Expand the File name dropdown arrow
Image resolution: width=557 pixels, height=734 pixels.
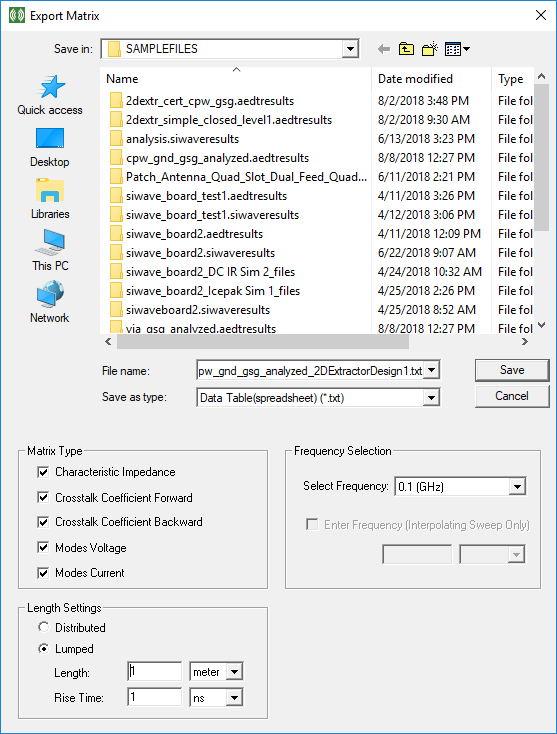point(432,370)
